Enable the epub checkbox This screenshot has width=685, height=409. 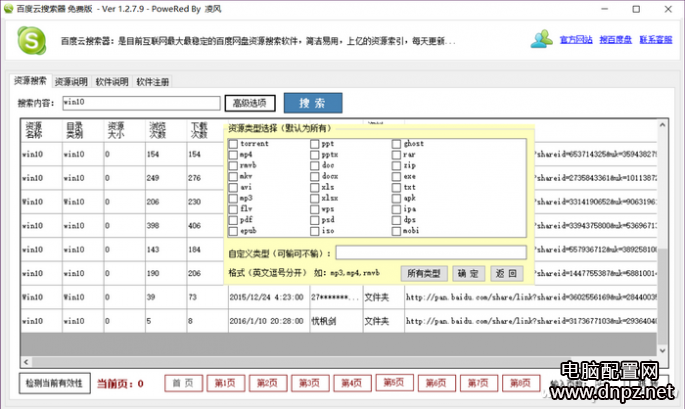coord(233,231)
